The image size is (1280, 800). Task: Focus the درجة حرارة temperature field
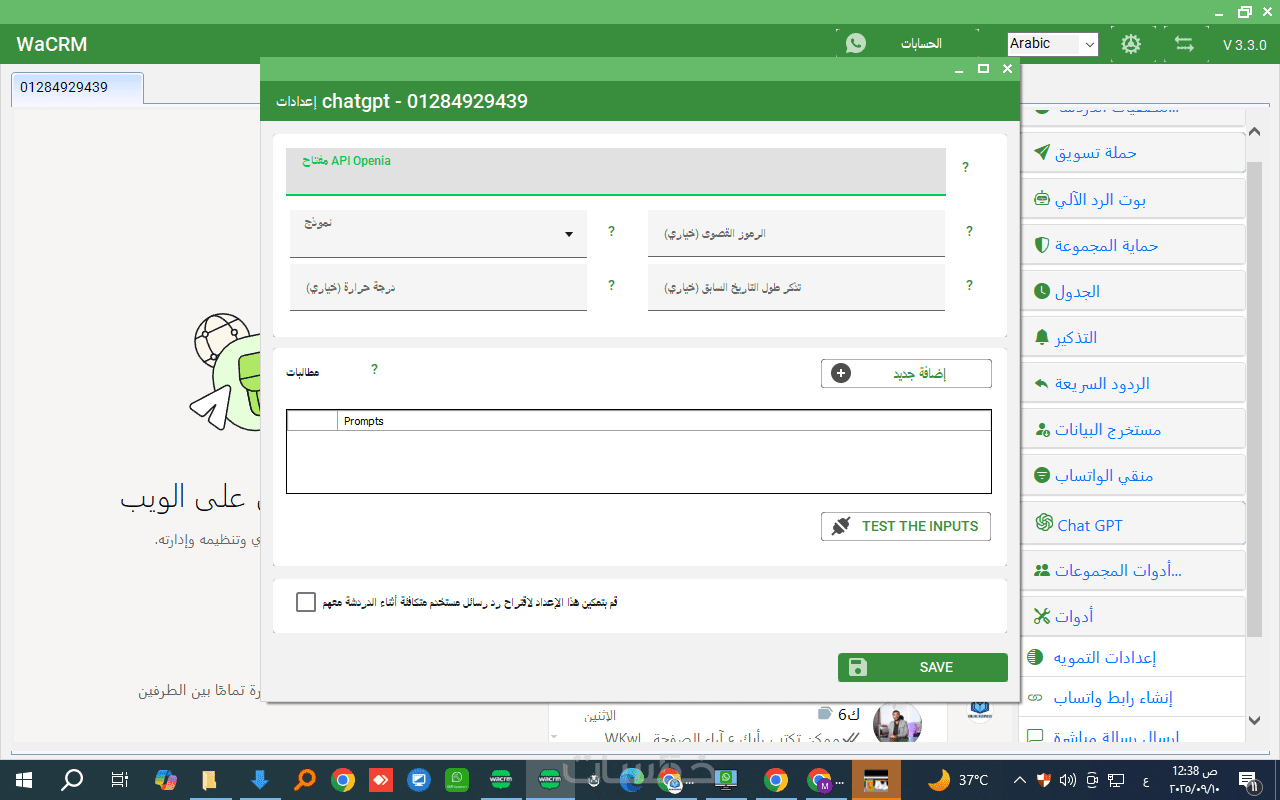tap(438, 287)
